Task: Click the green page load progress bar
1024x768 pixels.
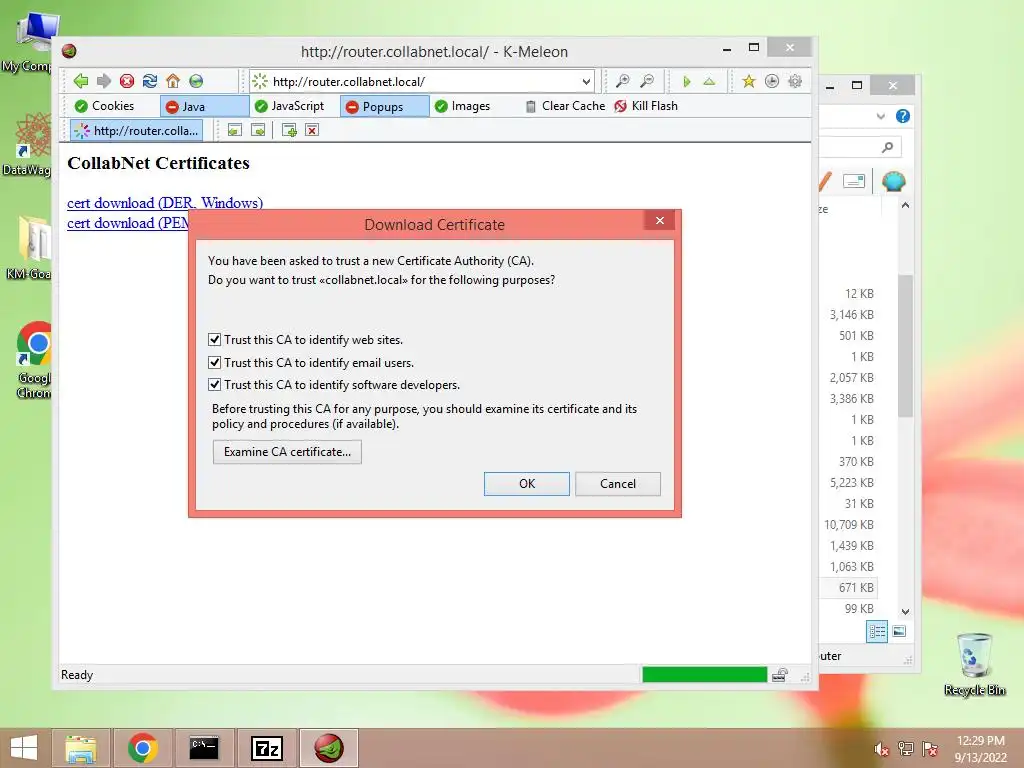Action: pyautogui.click(x=704, y=675)
